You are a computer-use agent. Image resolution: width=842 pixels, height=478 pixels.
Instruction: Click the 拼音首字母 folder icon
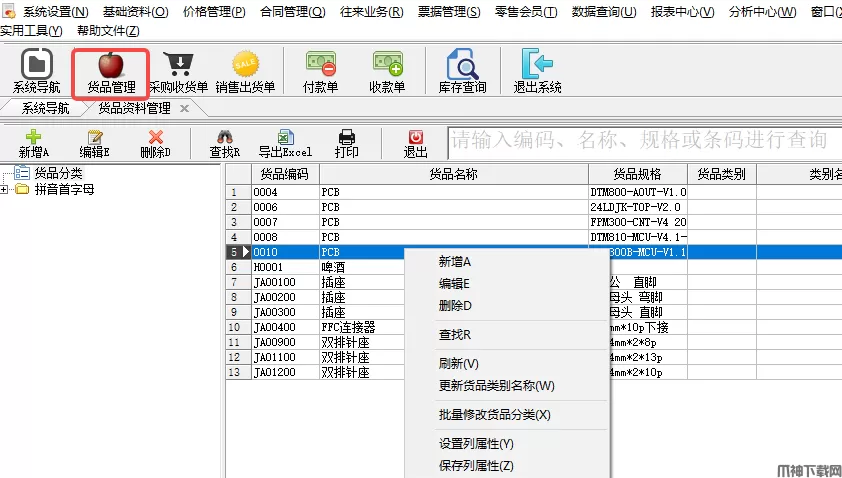click(x=22, y=189)
